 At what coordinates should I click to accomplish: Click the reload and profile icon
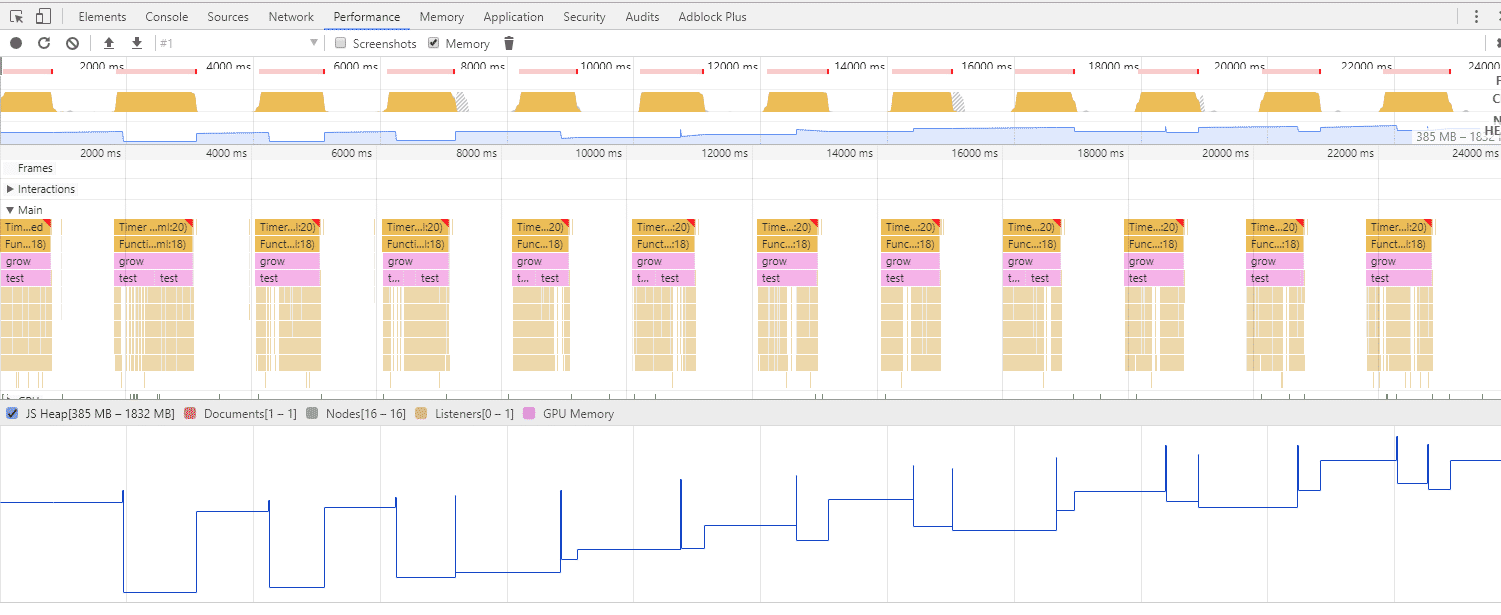pyautogui.click(x=44, y=43)
